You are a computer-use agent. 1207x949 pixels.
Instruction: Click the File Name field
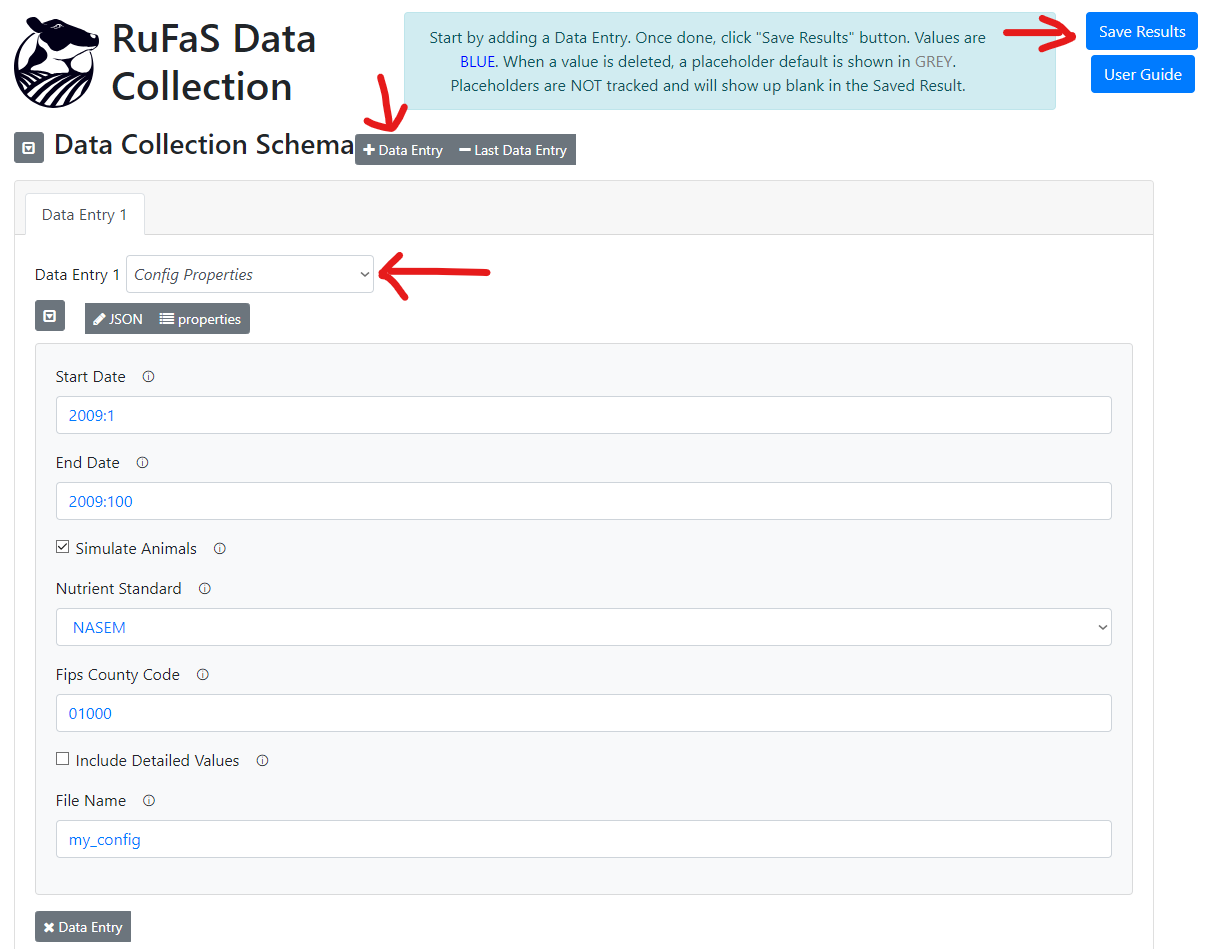point(584,839)
